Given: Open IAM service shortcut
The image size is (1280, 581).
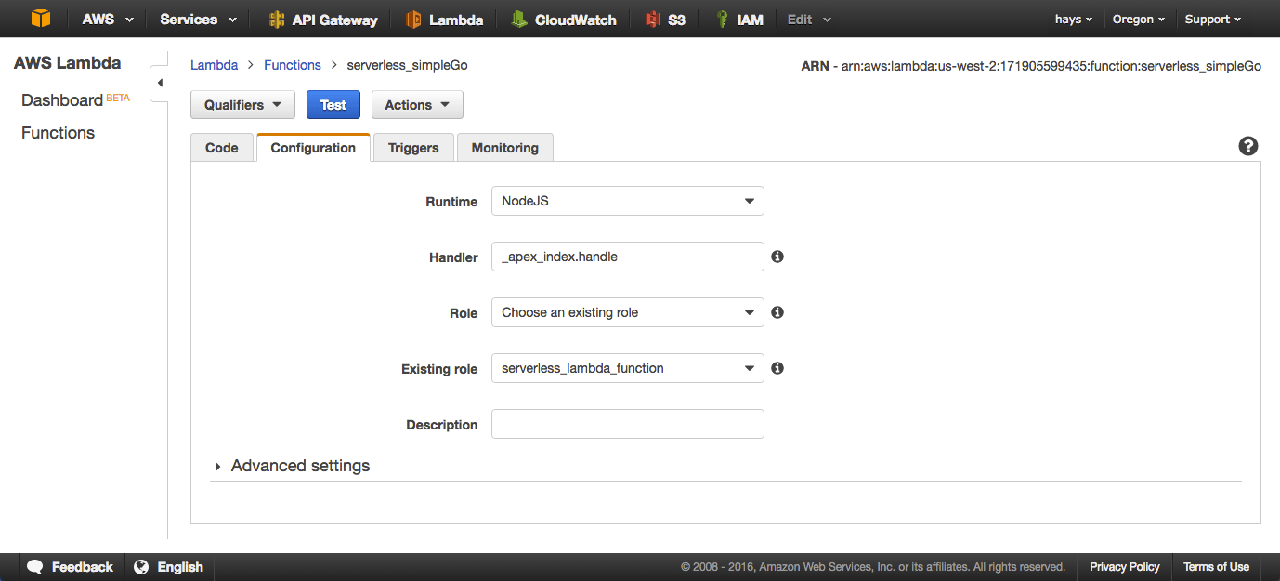Looking at the screenshot, I should point(740,19).
